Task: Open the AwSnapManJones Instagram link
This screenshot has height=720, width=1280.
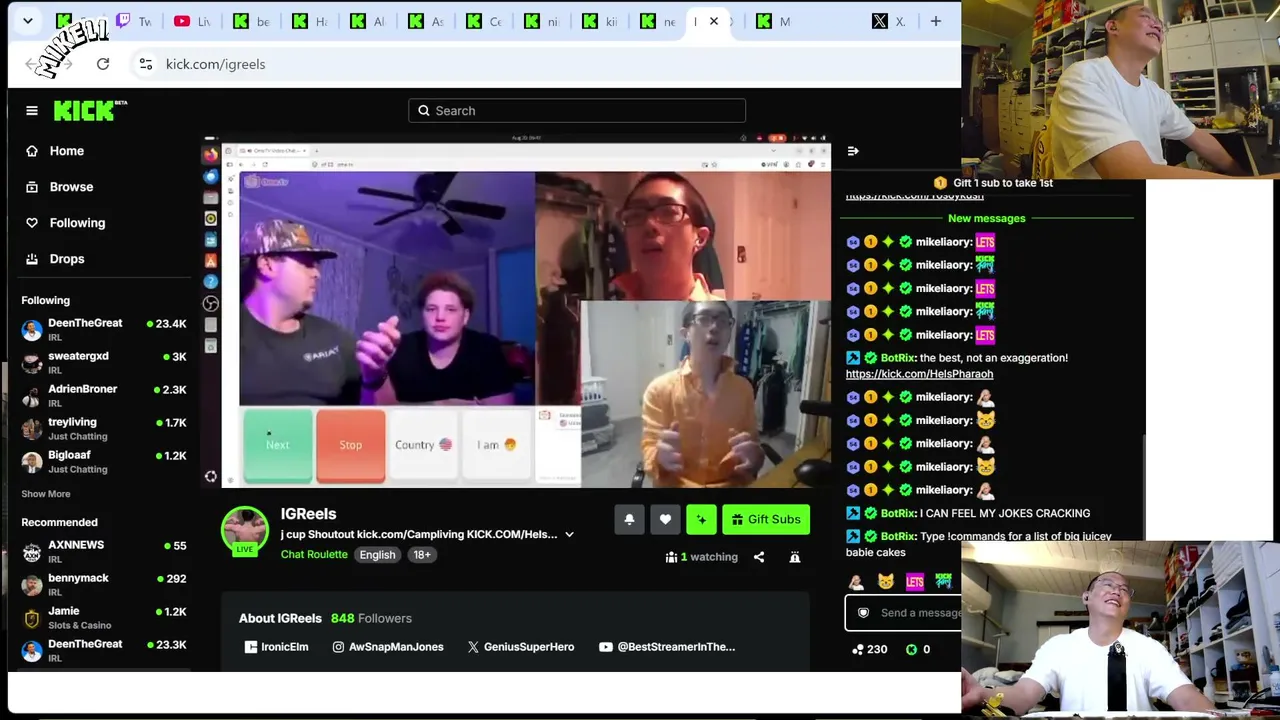Action: pyautogui.click(x=388, y=647)
